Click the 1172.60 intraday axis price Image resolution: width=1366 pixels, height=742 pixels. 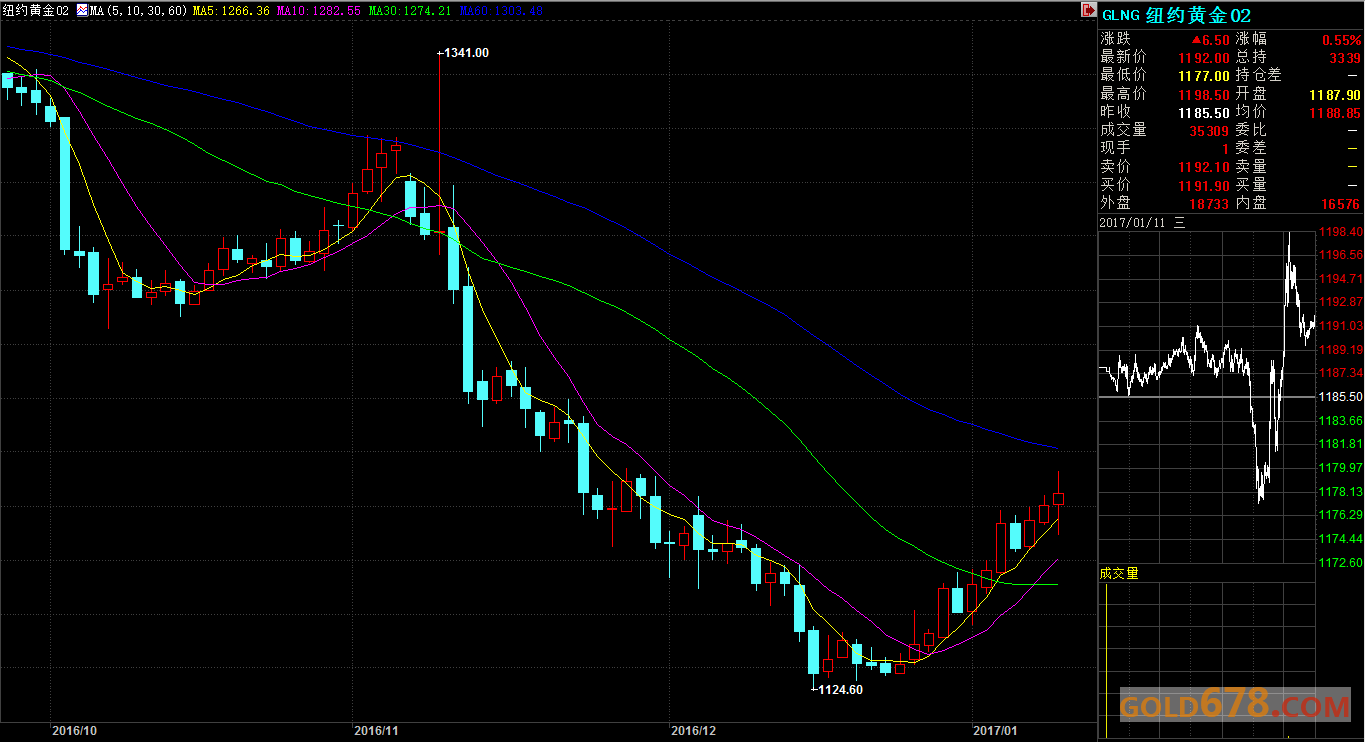[x=1341, y=563]
